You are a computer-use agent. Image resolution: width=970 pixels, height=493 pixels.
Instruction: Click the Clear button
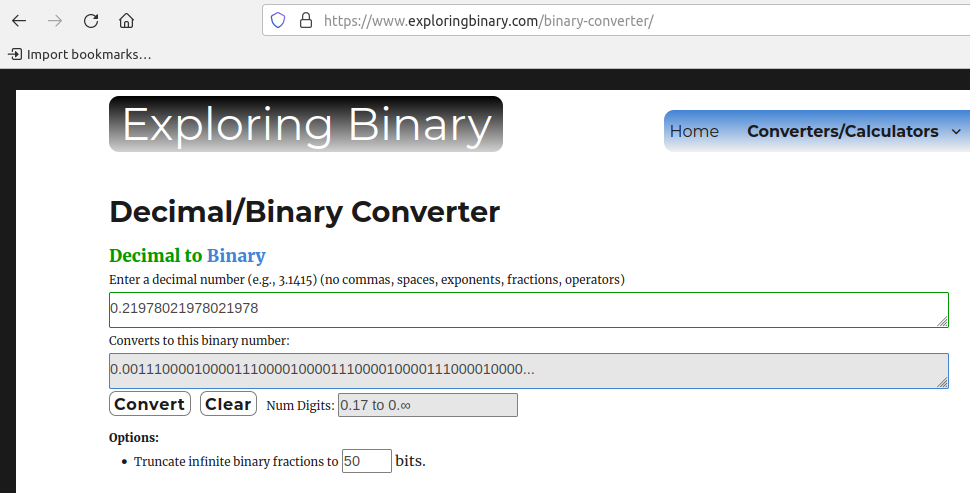[228, 404]
